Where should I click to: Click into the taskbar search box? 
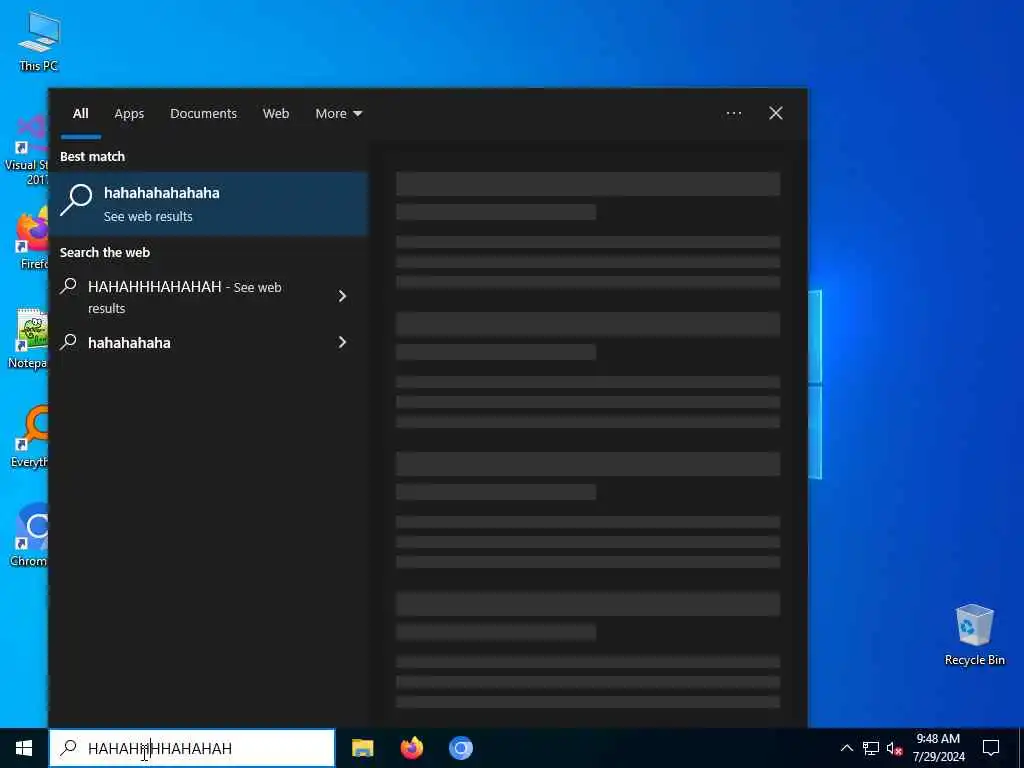pos(192,748)
